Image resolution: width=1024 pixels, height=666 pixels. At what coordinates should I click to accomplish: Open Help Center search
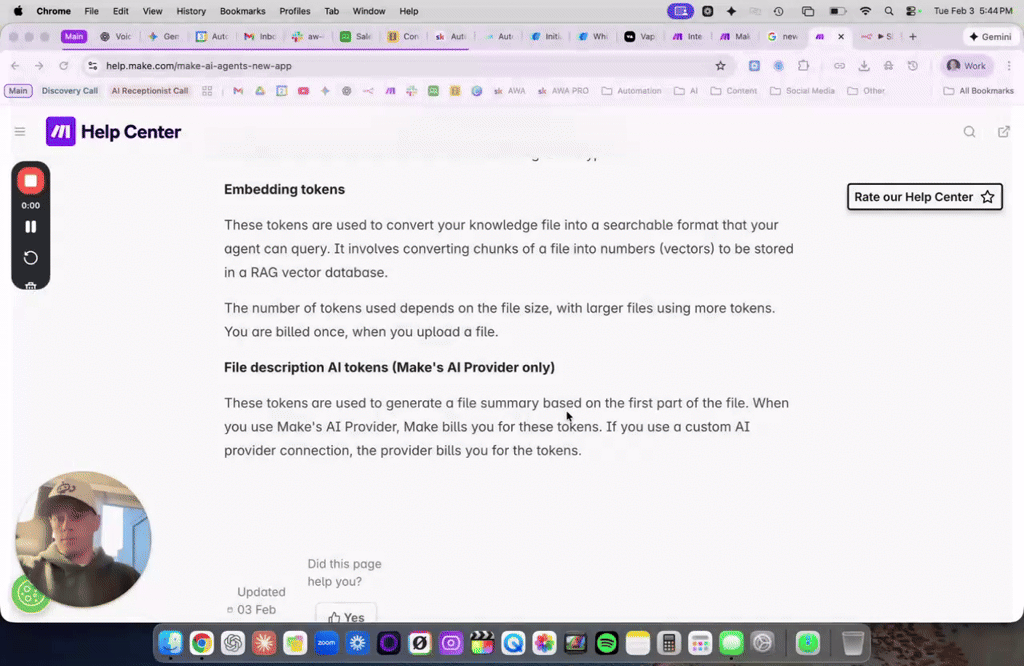click(x=969, y=131)
